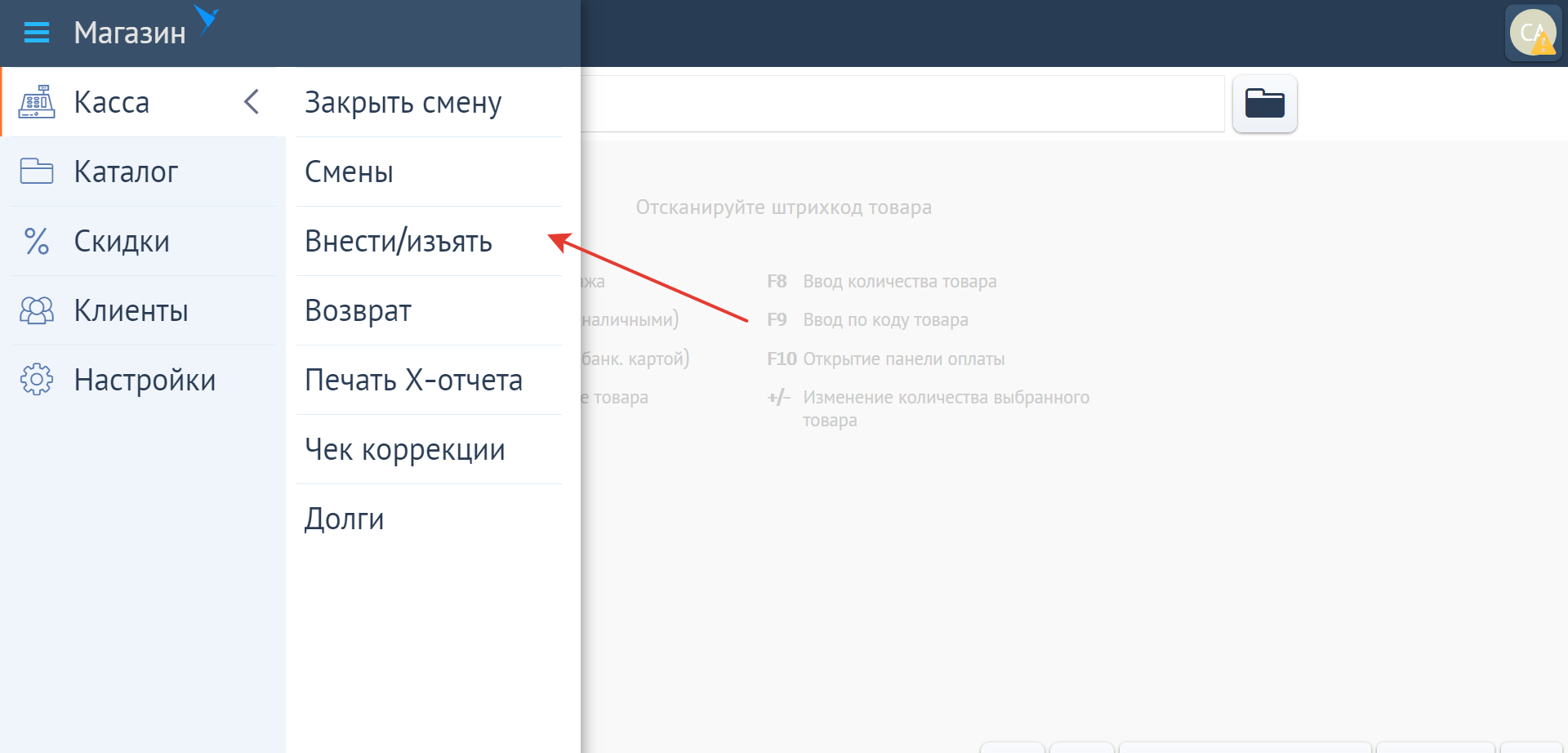1568x753 pixels.
Task: Open Чек коррекции submenu item
Action: pyautogui.click(x=429, y=449)
